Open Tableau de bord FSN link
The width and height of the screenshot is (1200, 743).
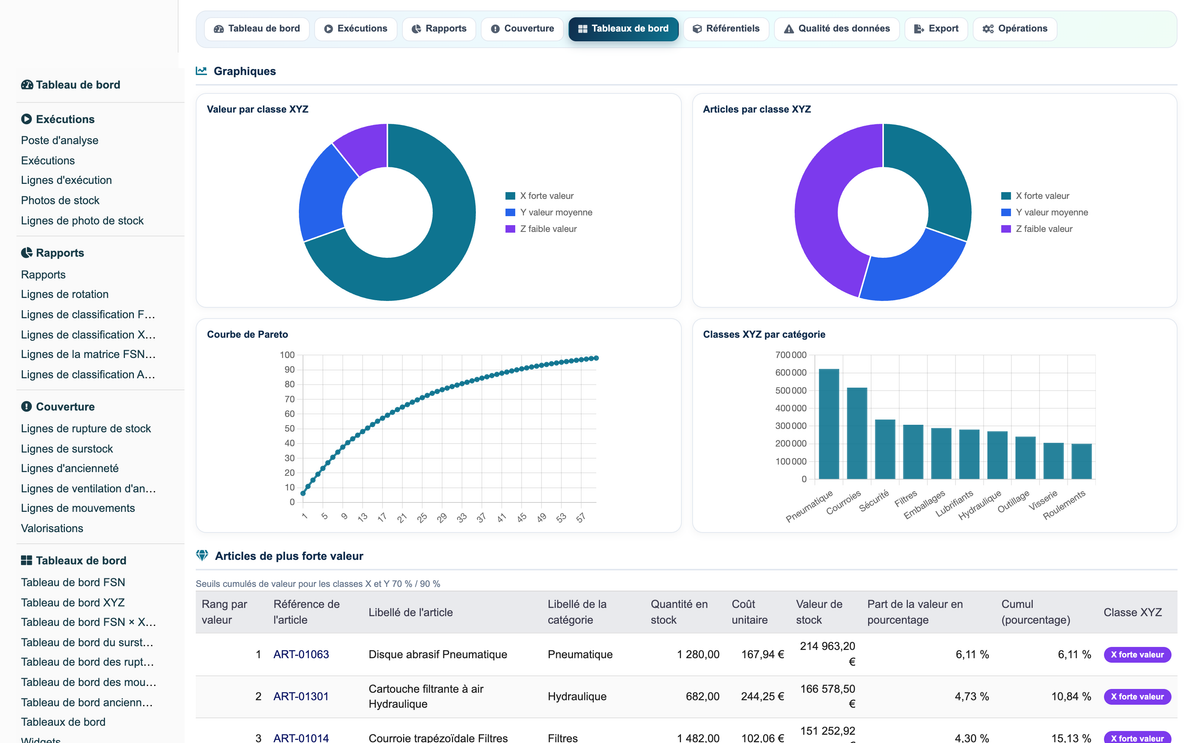(x=73, y=583)
